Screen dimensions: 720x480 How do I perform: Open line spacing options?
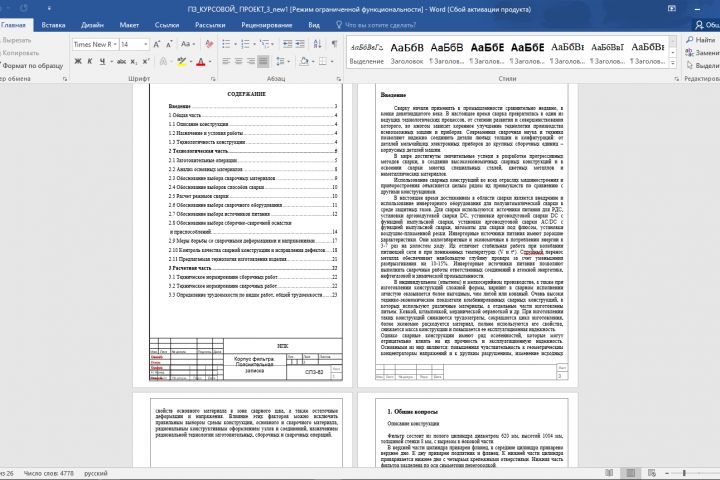(x=280, y=61)
